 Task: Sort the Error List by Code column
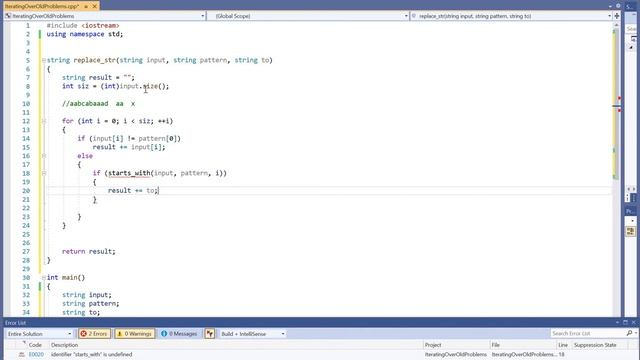coord(35,345)
